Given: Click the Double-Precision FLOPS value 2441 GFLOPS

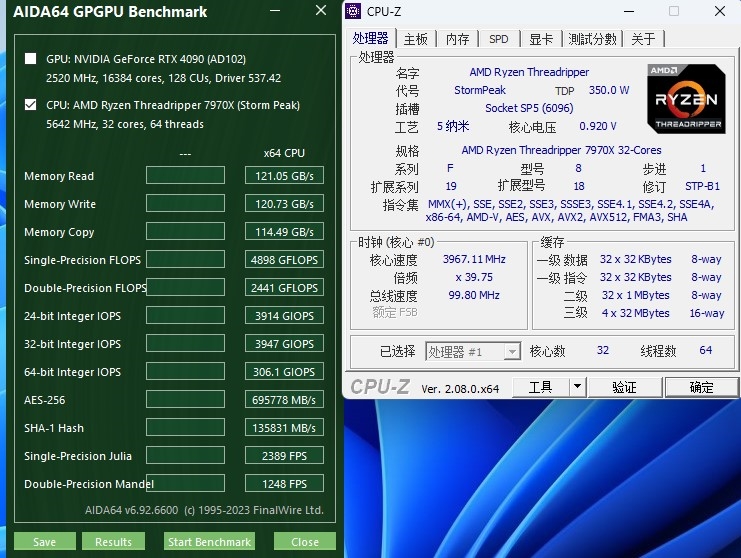Looking at the screenshot, I should click(284, 288).
